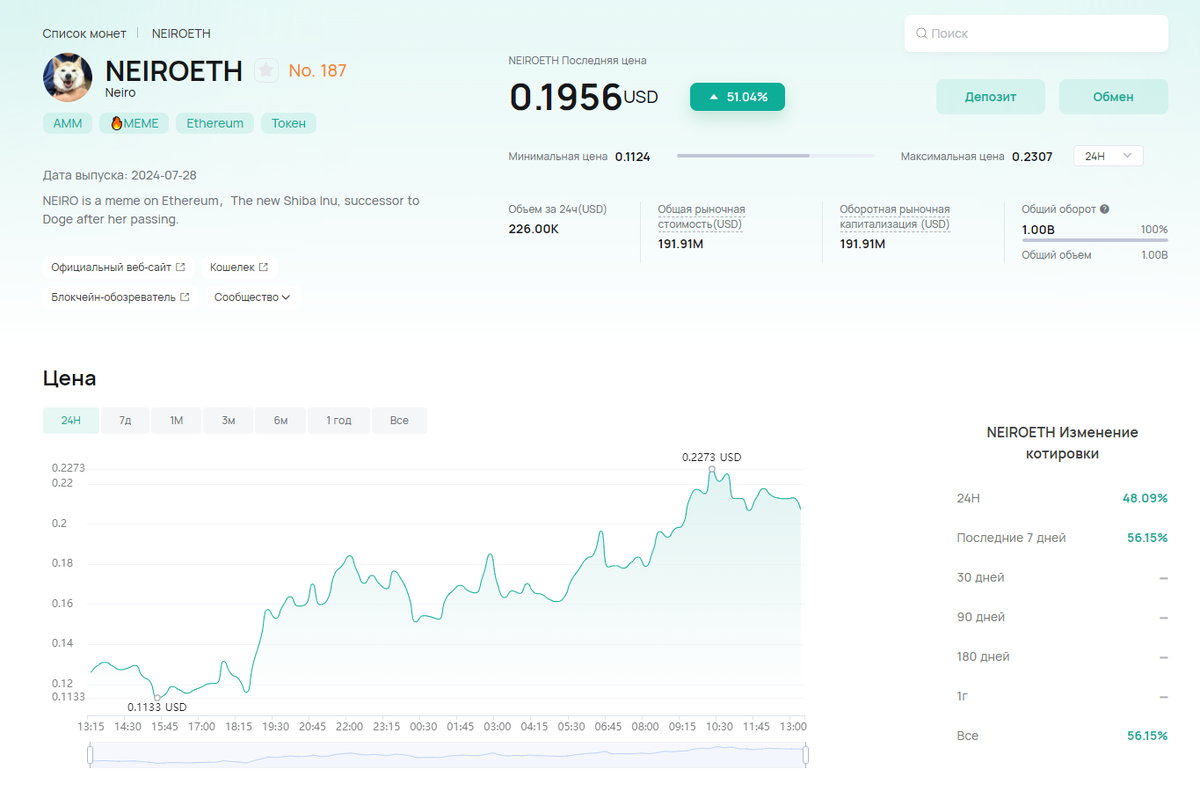Select the Токен tag
Viewport: 1200px width, 799px height.
pyautogui.click(x=289, y=123)
